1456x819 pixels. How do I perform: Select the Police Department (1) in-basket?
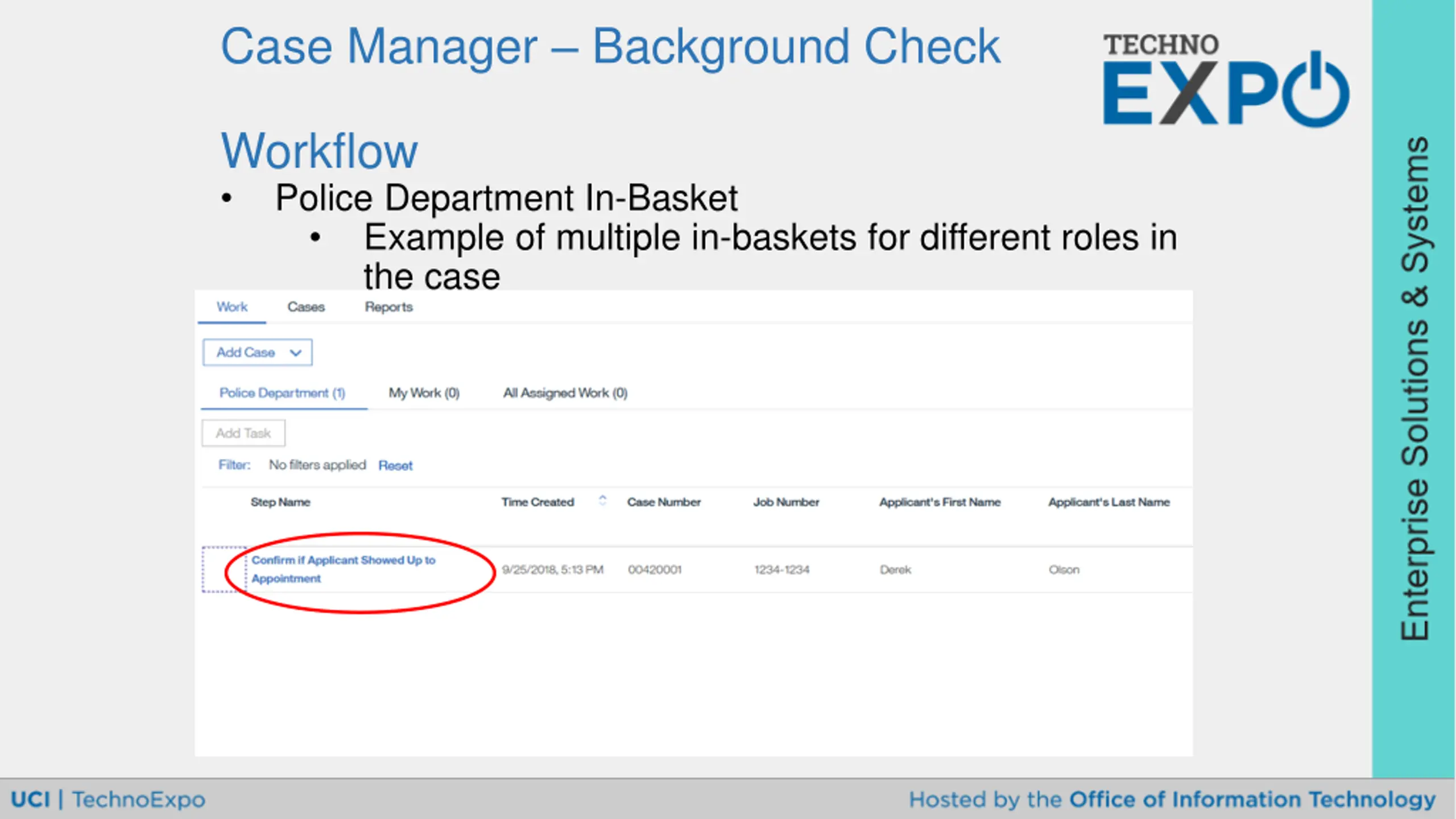[283, 393]
